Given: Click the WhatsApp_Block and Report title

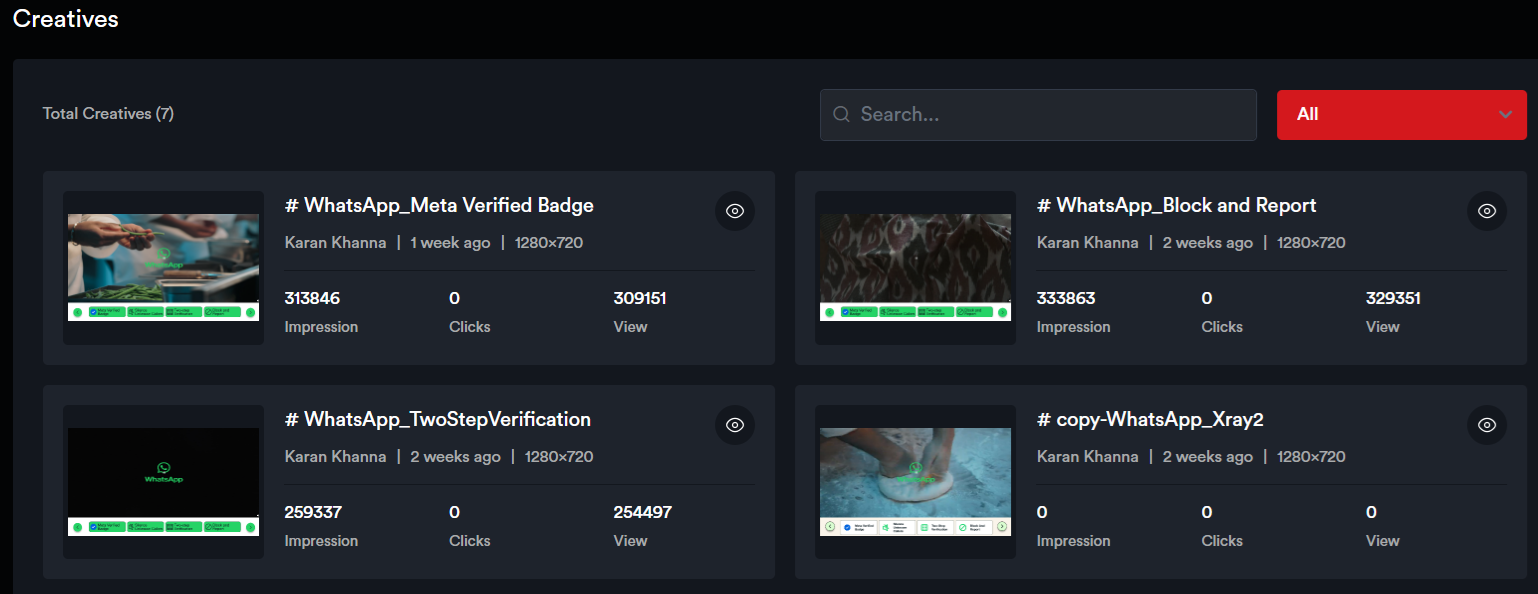Looking at the screenshot, I should coord(1176,205).
